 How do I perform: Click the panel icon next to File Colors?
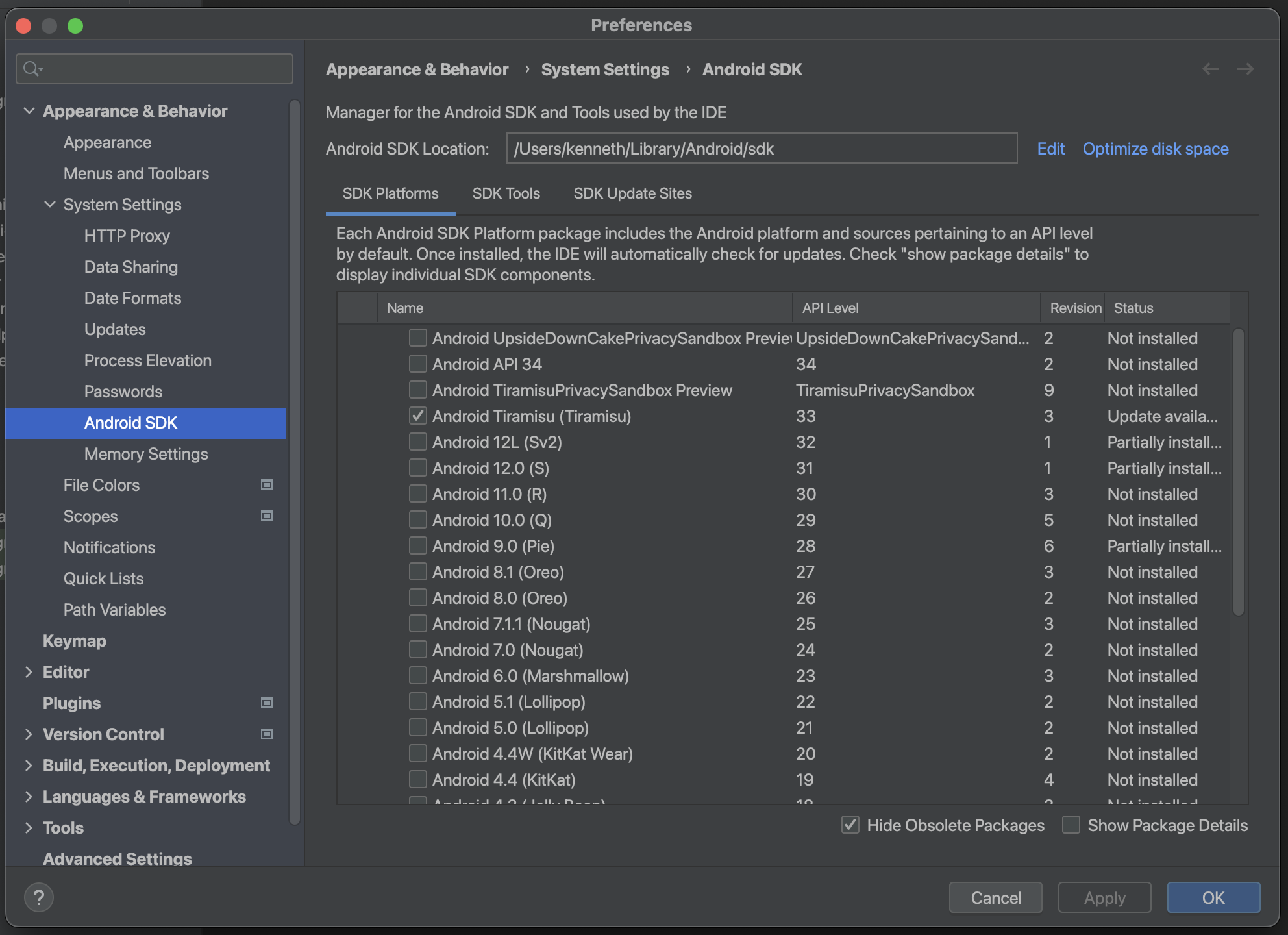click(266, 484)
